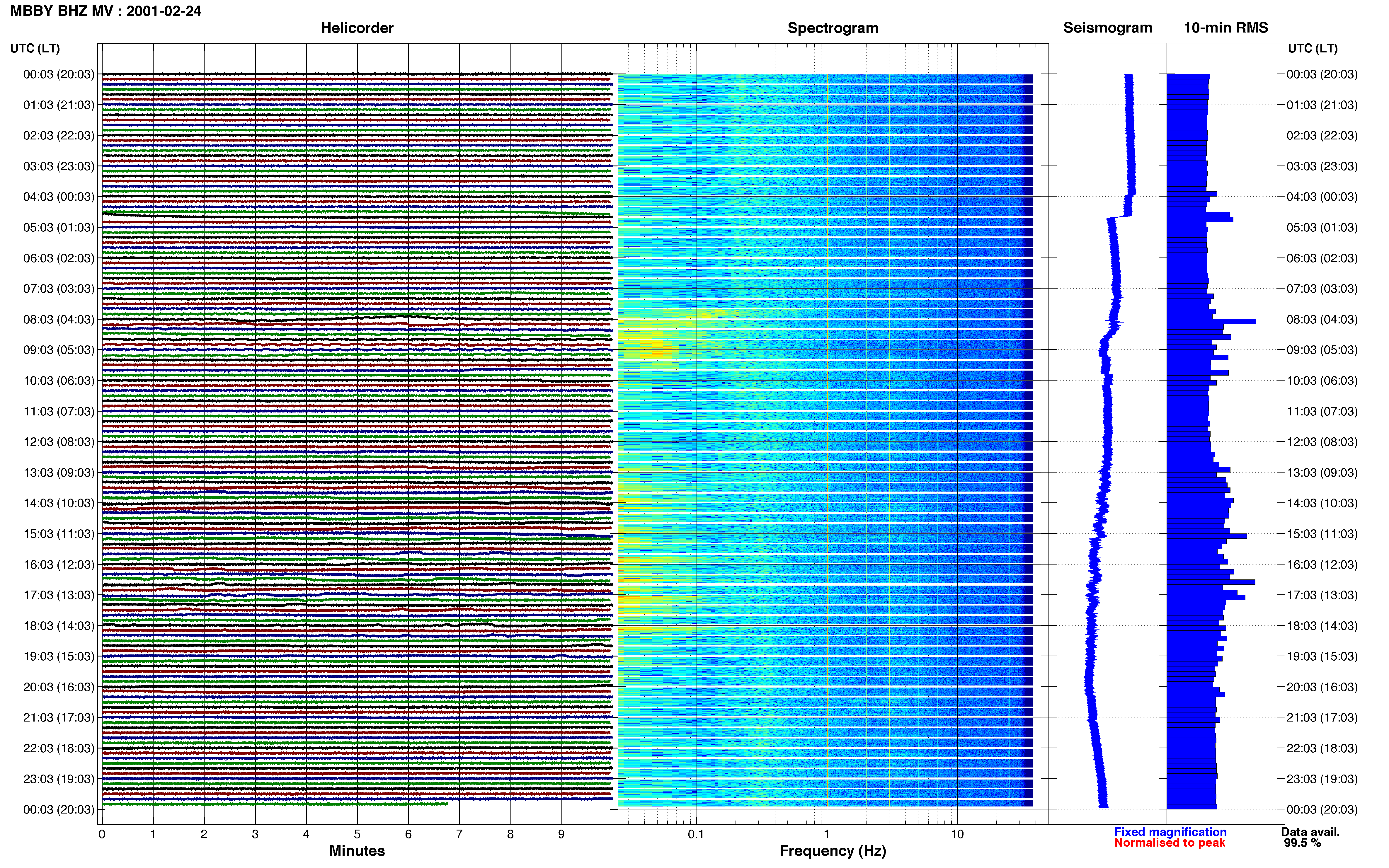Screen dimensions: 1389x868
Task: Click the left UTC (LT) axis label
Action: (35, 48)
